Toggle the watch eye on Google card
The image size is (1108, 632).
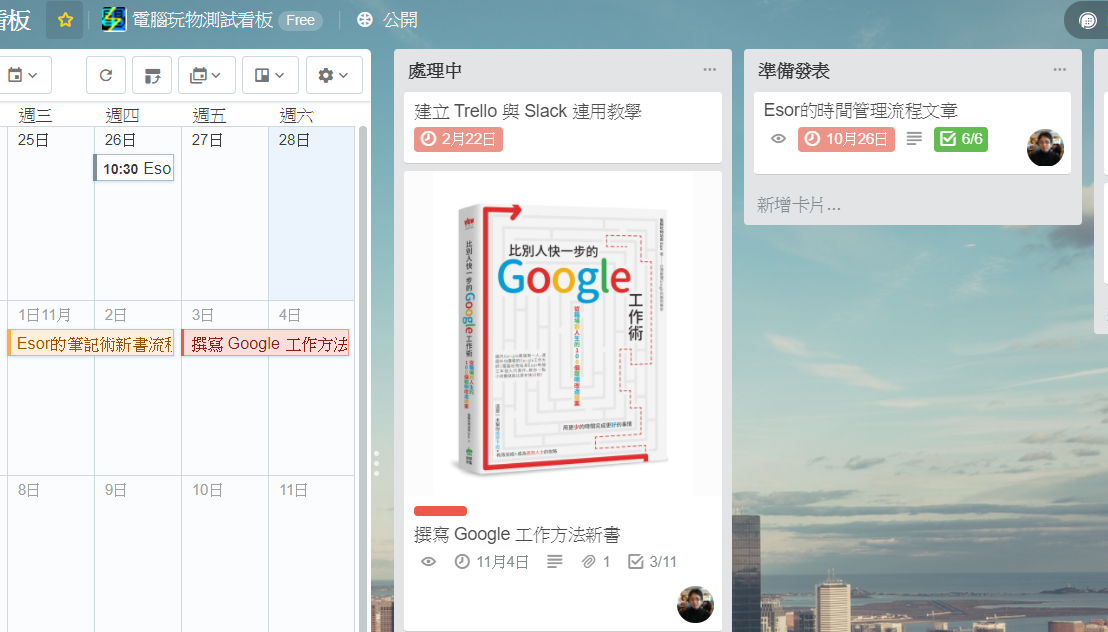(x=428, y=562)
